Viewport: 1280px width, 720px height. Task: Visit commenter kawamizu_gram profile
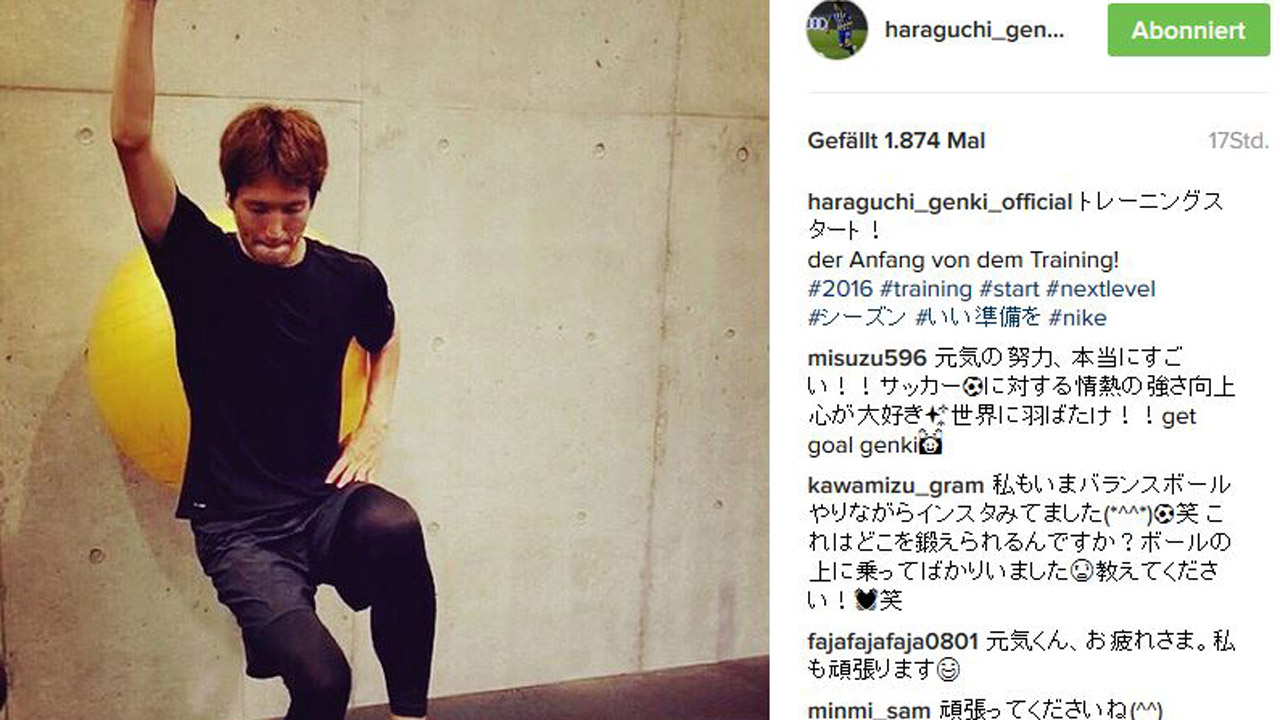point(896,485)
